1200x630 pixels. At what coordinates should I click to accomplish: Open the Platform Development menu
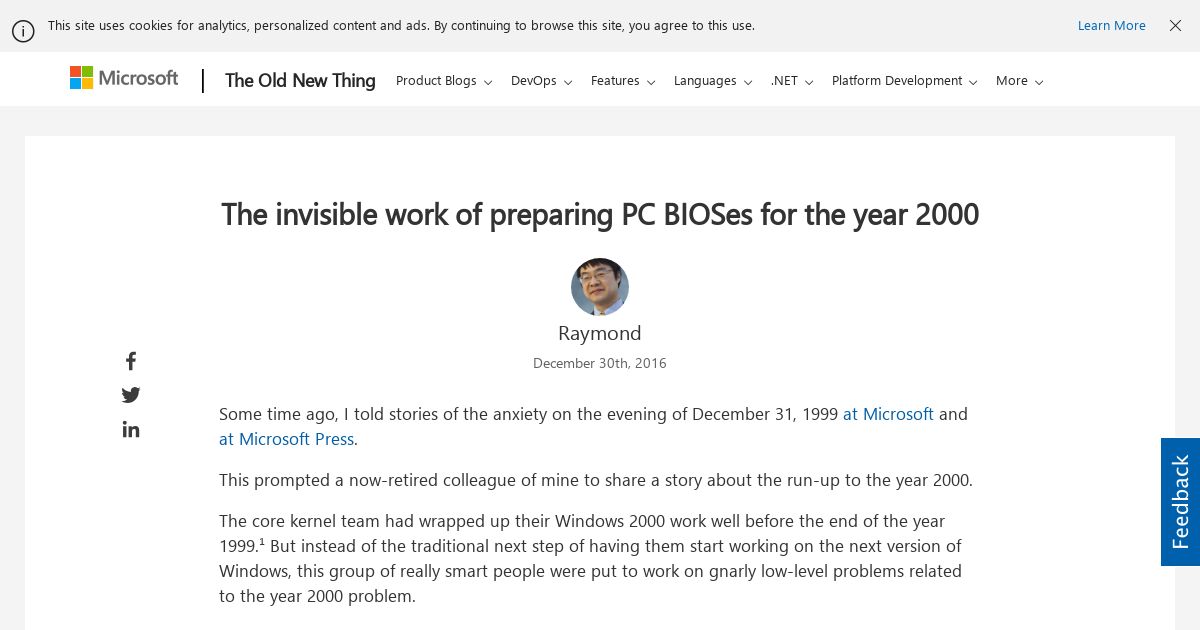point(905,81)
